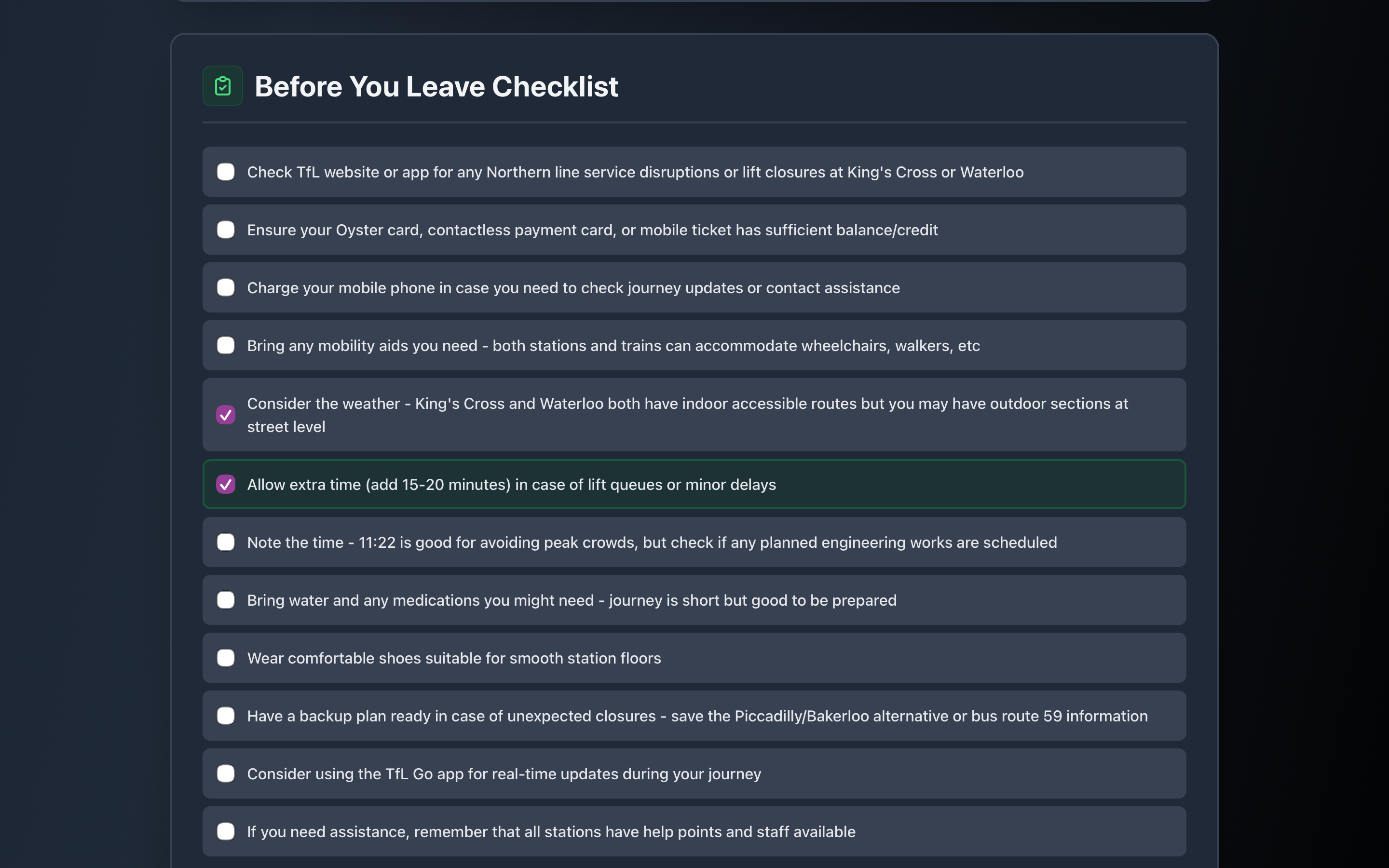
Task: Uncheck the allow extra time checkbox
Action: click(x=226, y=484)
